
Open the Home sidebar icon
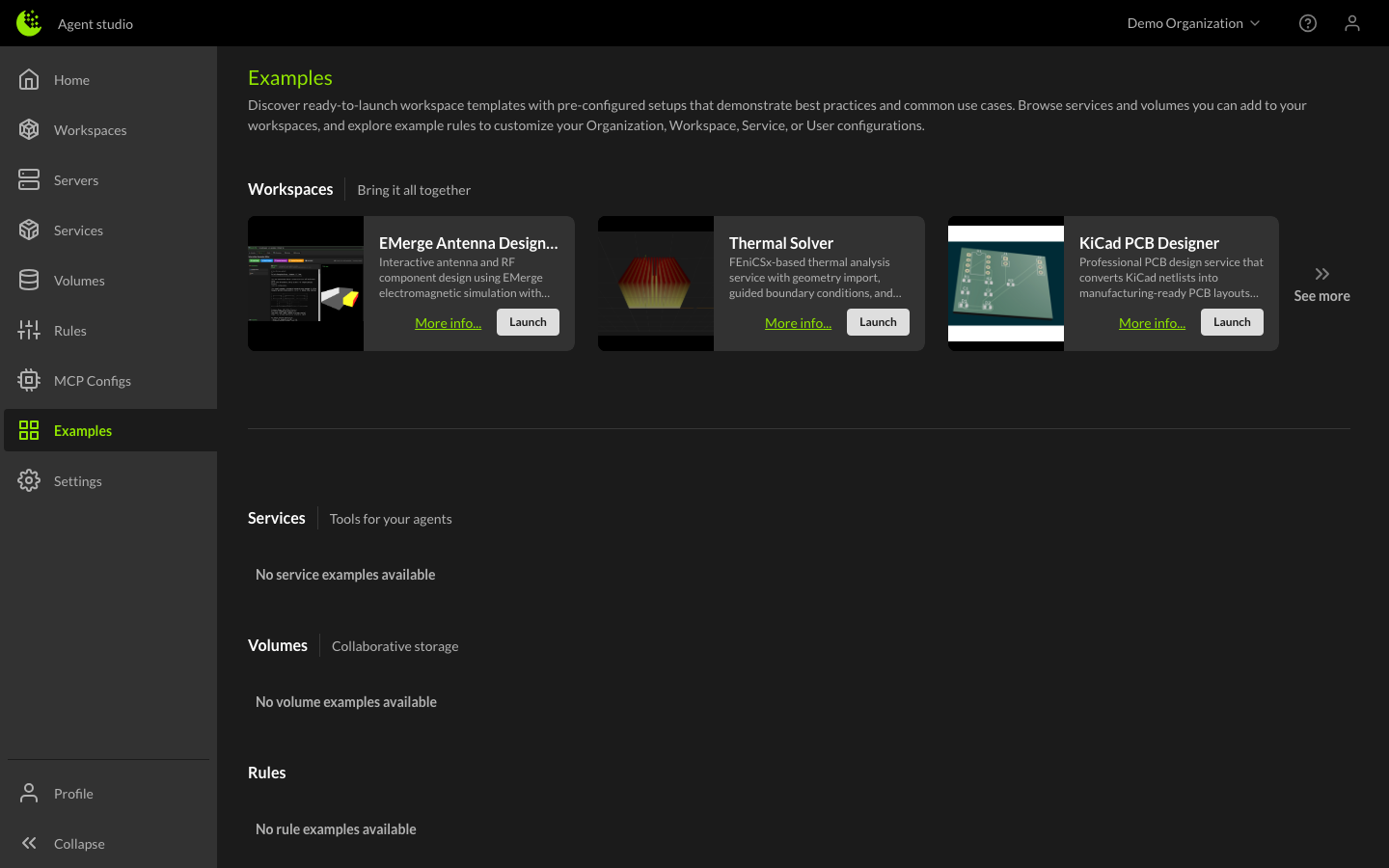coord(29,80)
